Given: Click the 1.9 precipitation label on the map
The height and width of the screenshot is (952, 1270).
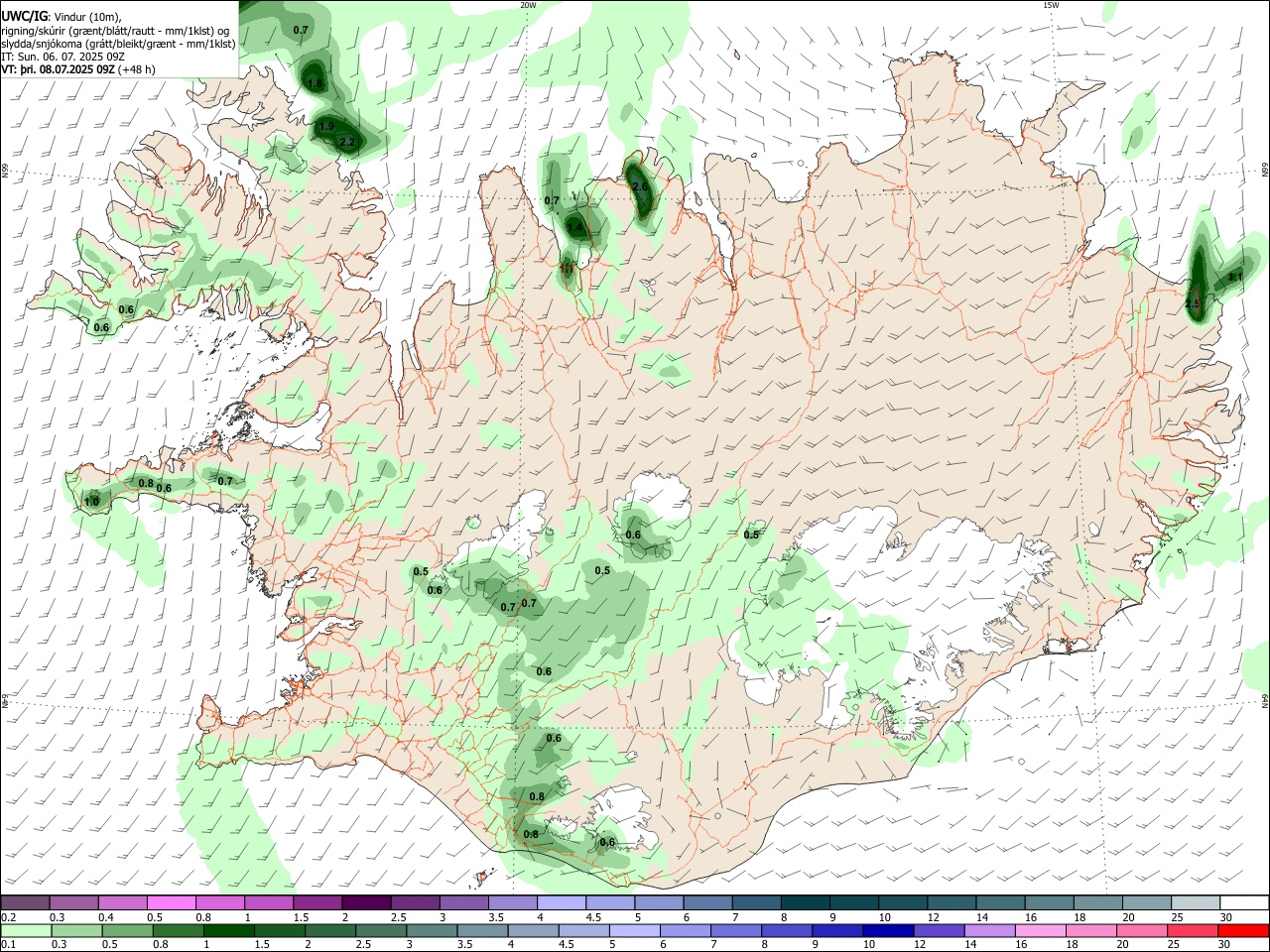Looking at the screenshot, I should [326, 127].
